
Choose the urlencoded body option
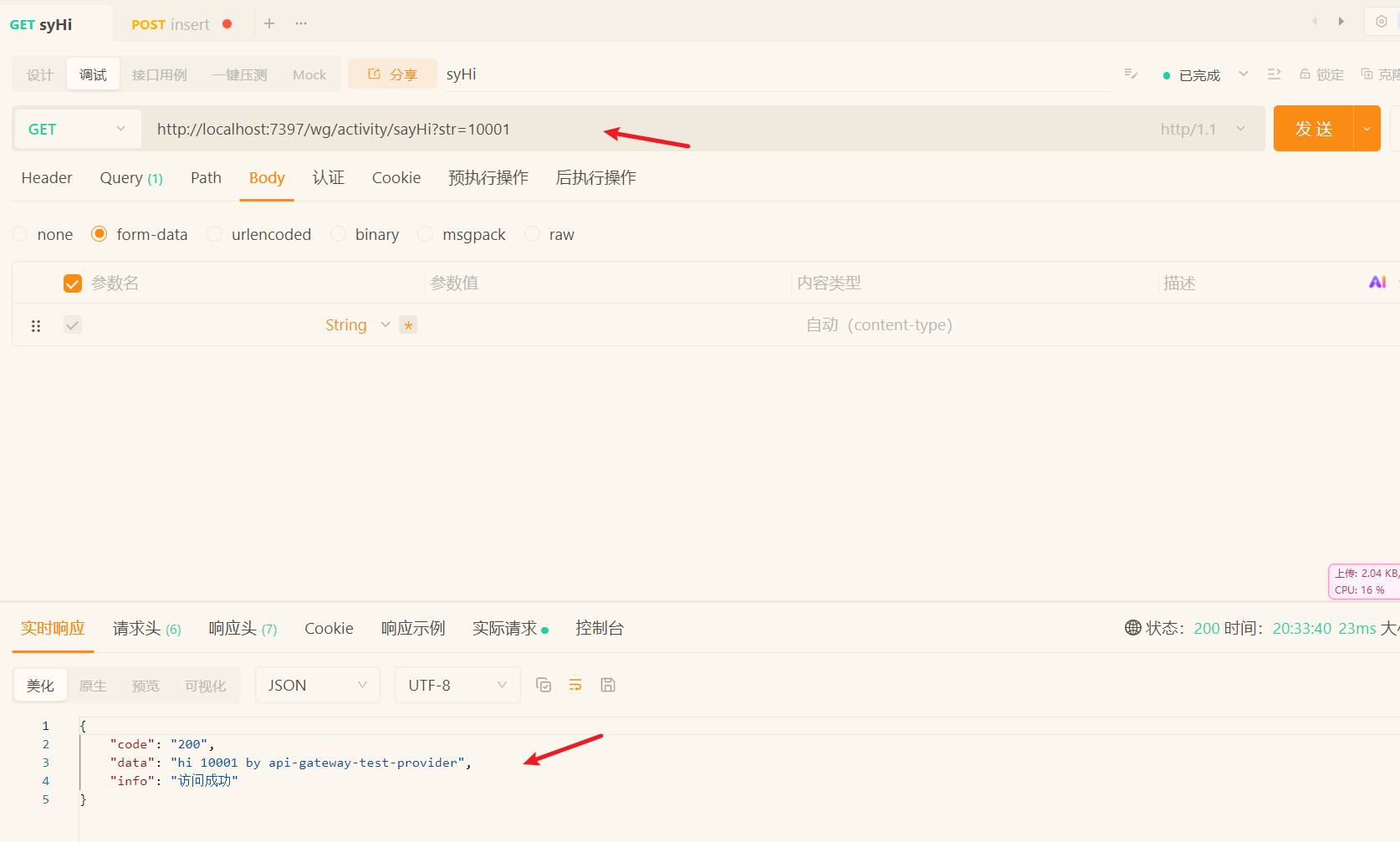tap(215, 234)
